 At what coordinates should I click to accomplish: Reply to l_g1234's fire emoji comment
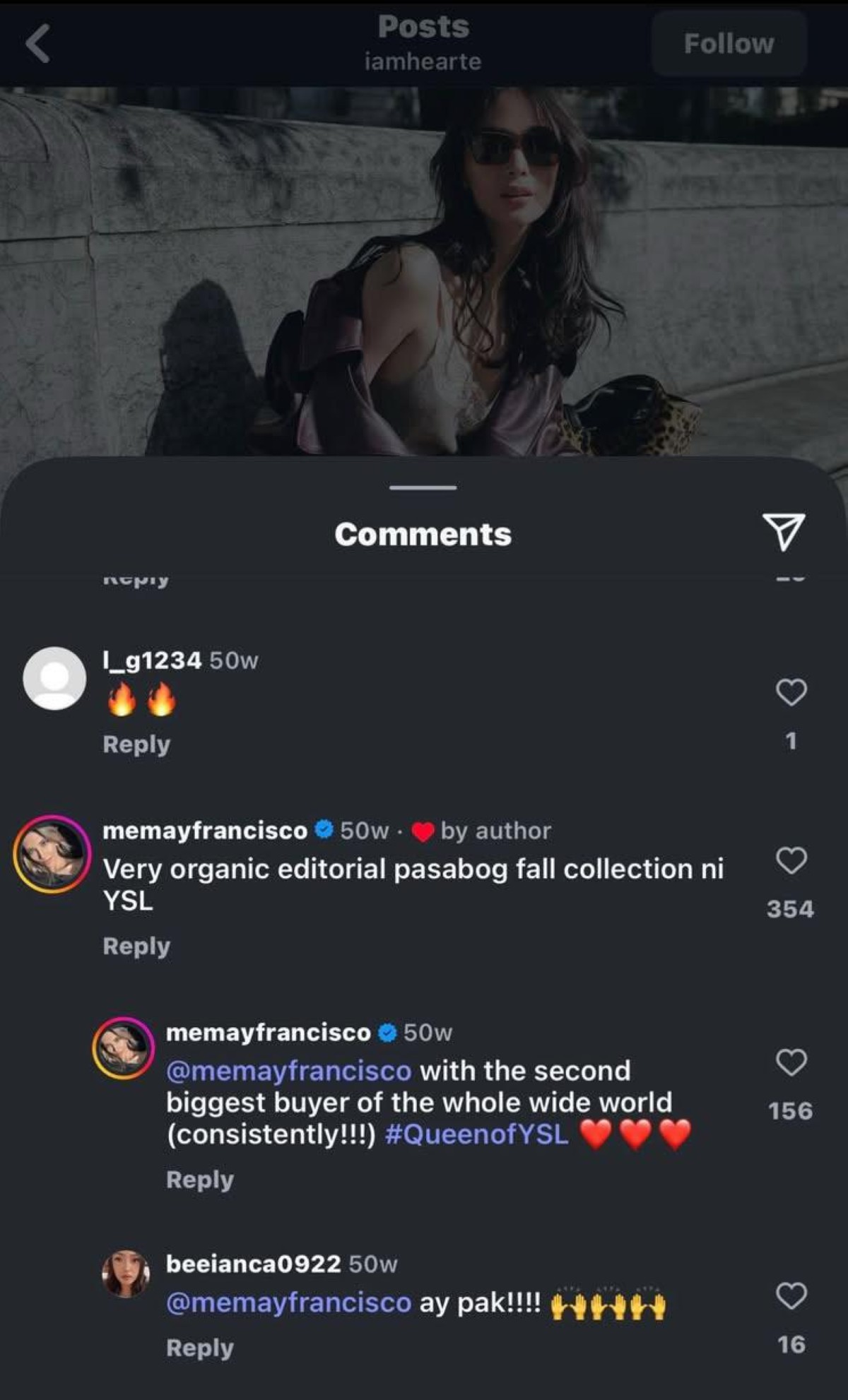[136, 745]
